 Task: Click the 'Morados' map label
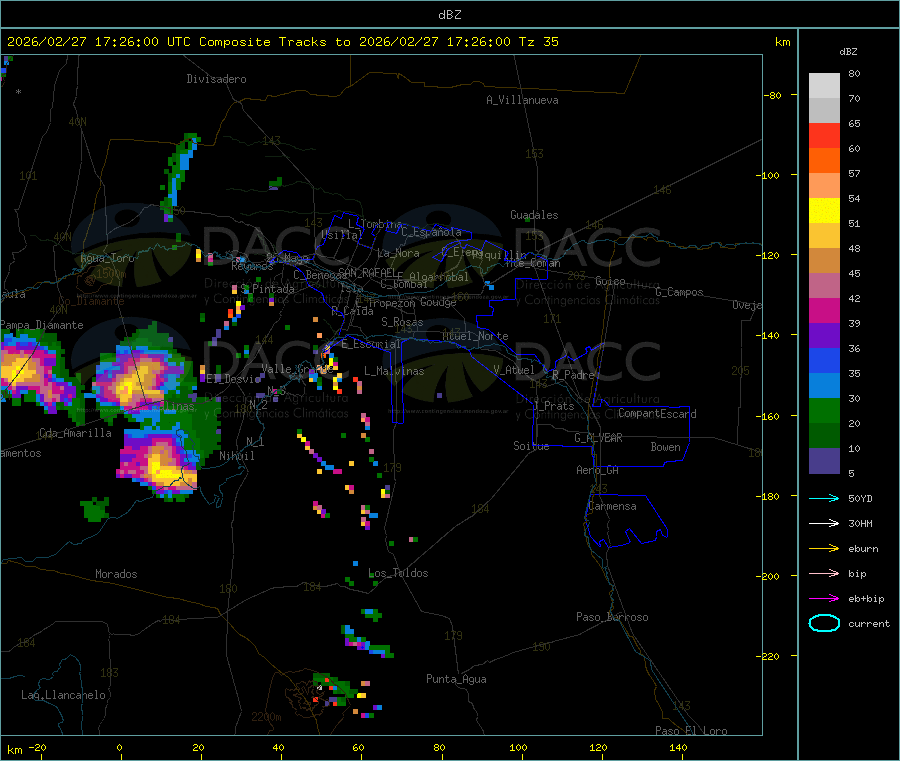click(x=116, y=574)
